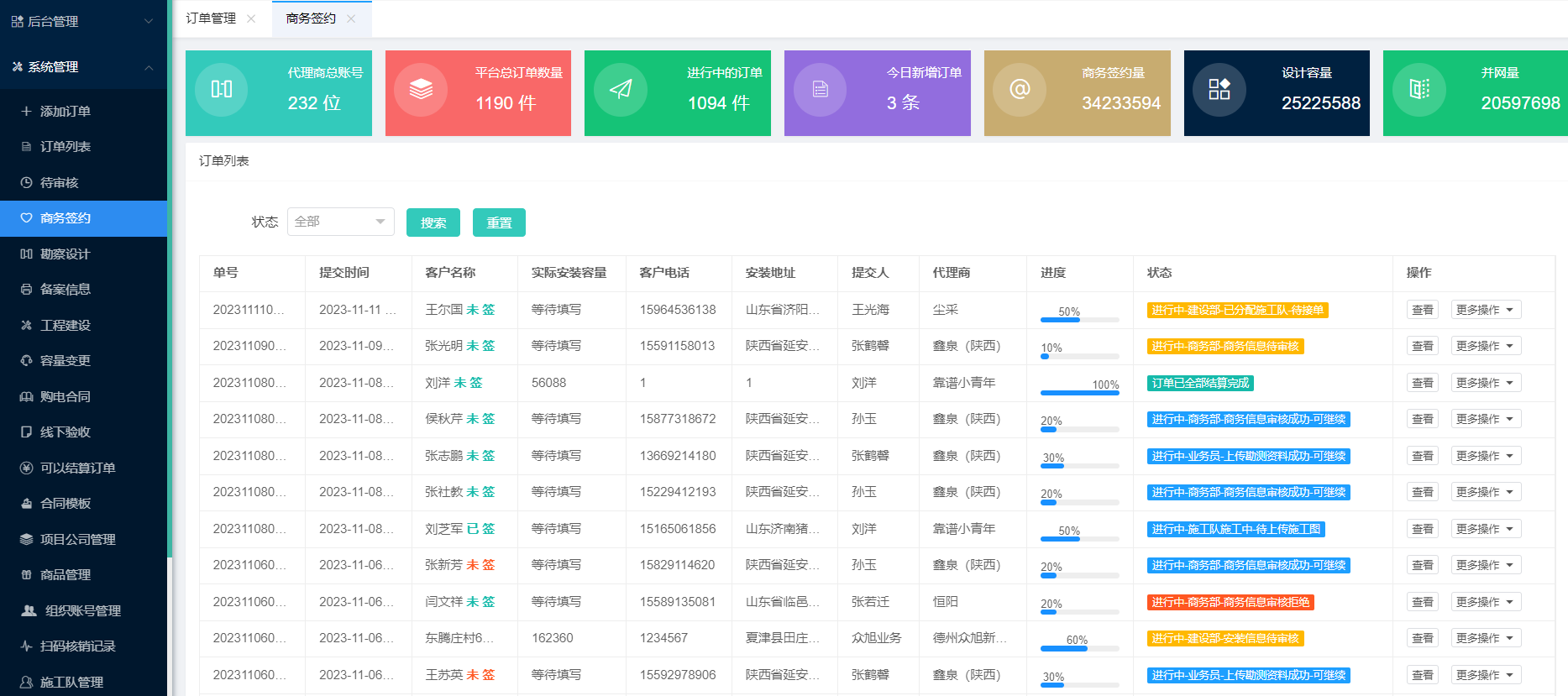Click the heart icon beside 商务签约
This screenshot has height=696, width=1568.
(x=26, y=218)
